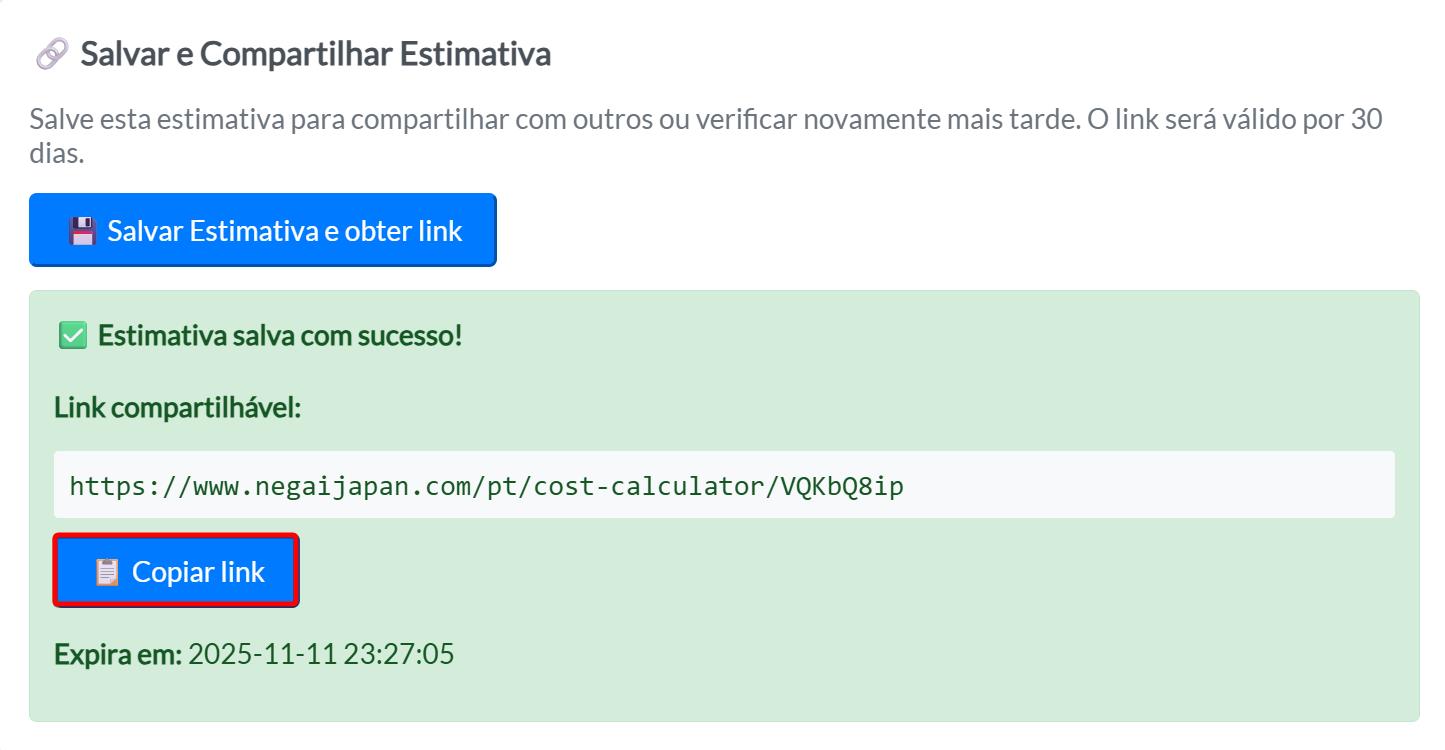
Task: Click the Link compartilhável label
Action: [177, 408]
